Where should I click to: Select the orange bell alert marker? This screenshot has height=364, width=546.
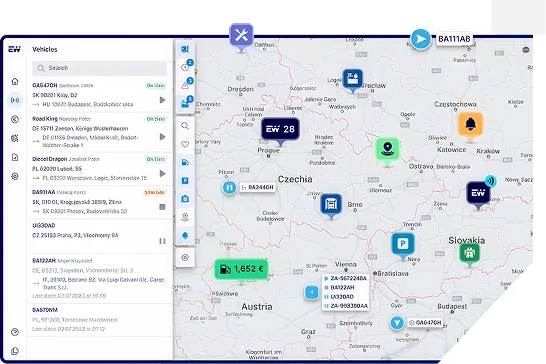470,124
